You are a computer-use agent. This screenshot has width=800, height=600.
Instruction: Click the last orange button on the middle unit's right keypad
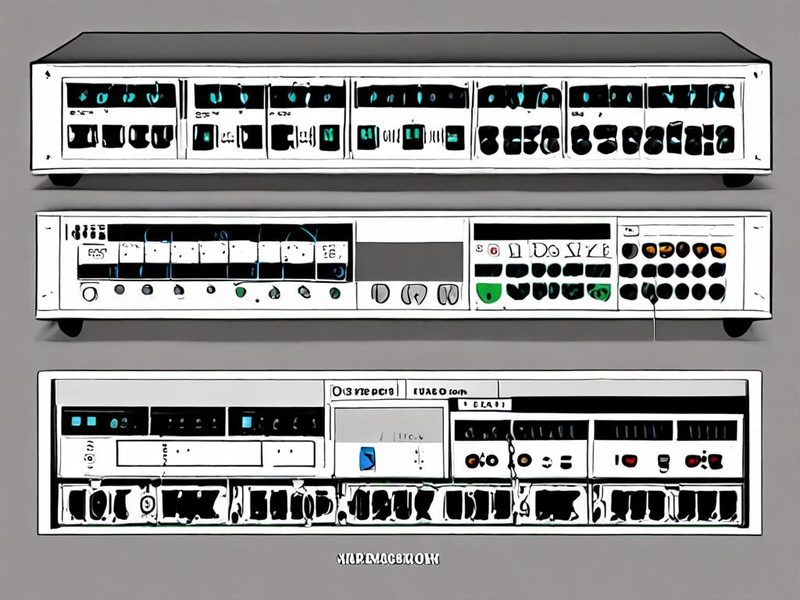(x=718, y=250)
